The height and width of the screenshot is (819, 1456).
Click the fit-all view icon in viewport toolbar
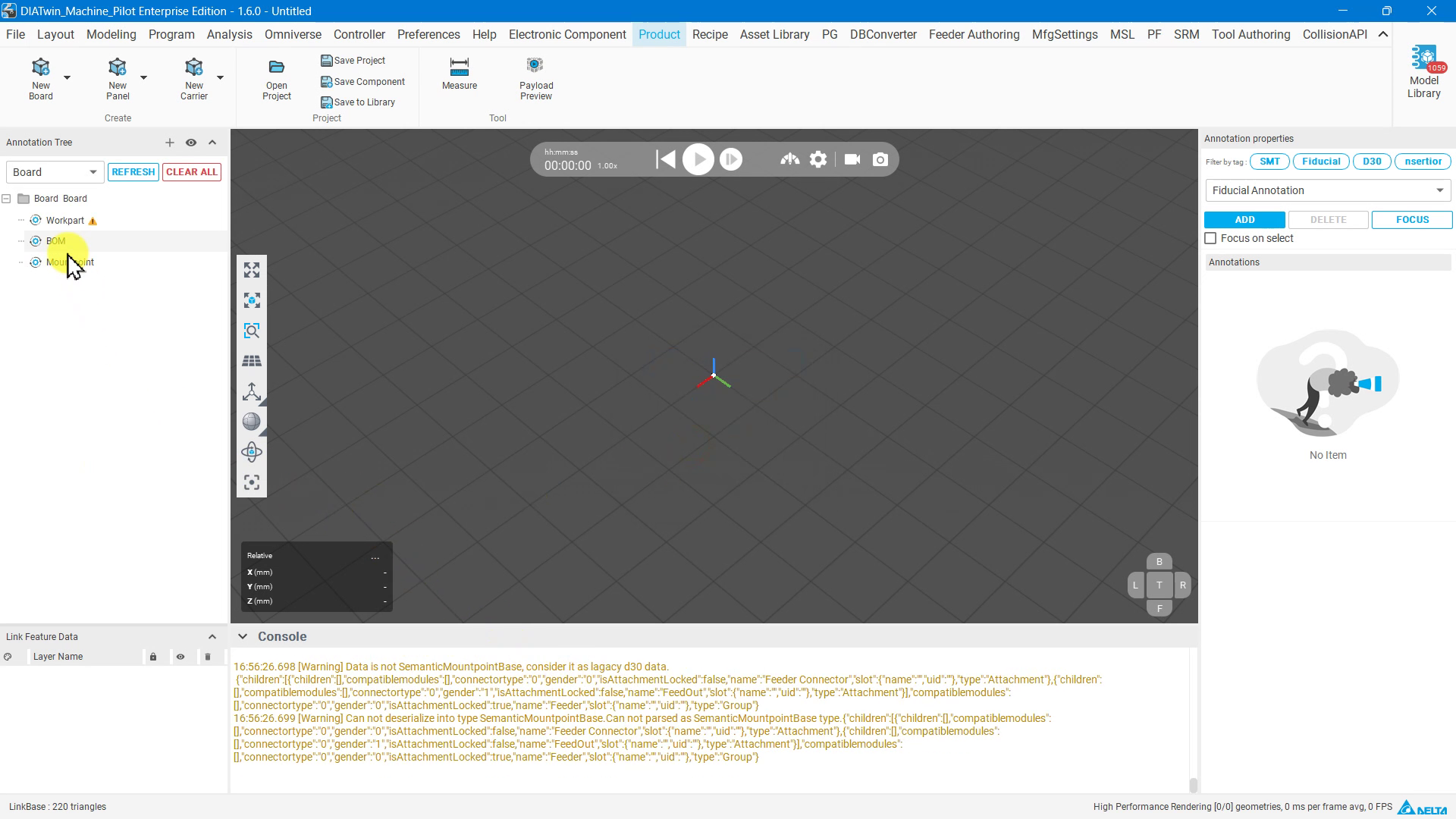click(x=252, y=270)
